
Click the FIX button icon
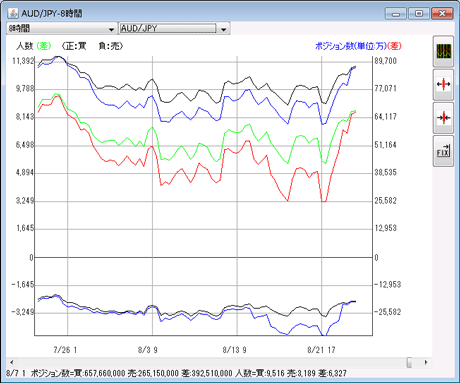point(443,151)
